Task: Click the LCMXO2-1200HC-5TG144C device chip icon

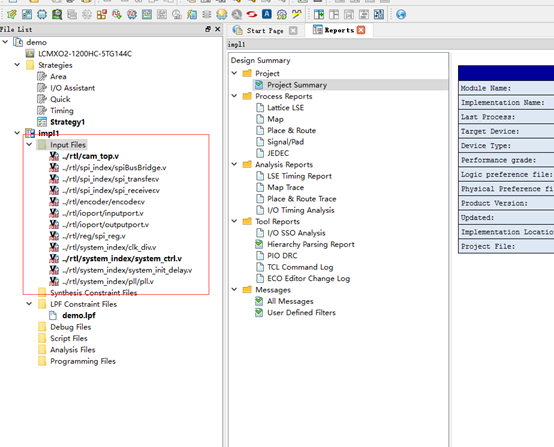Action: (x=30, y=54)
